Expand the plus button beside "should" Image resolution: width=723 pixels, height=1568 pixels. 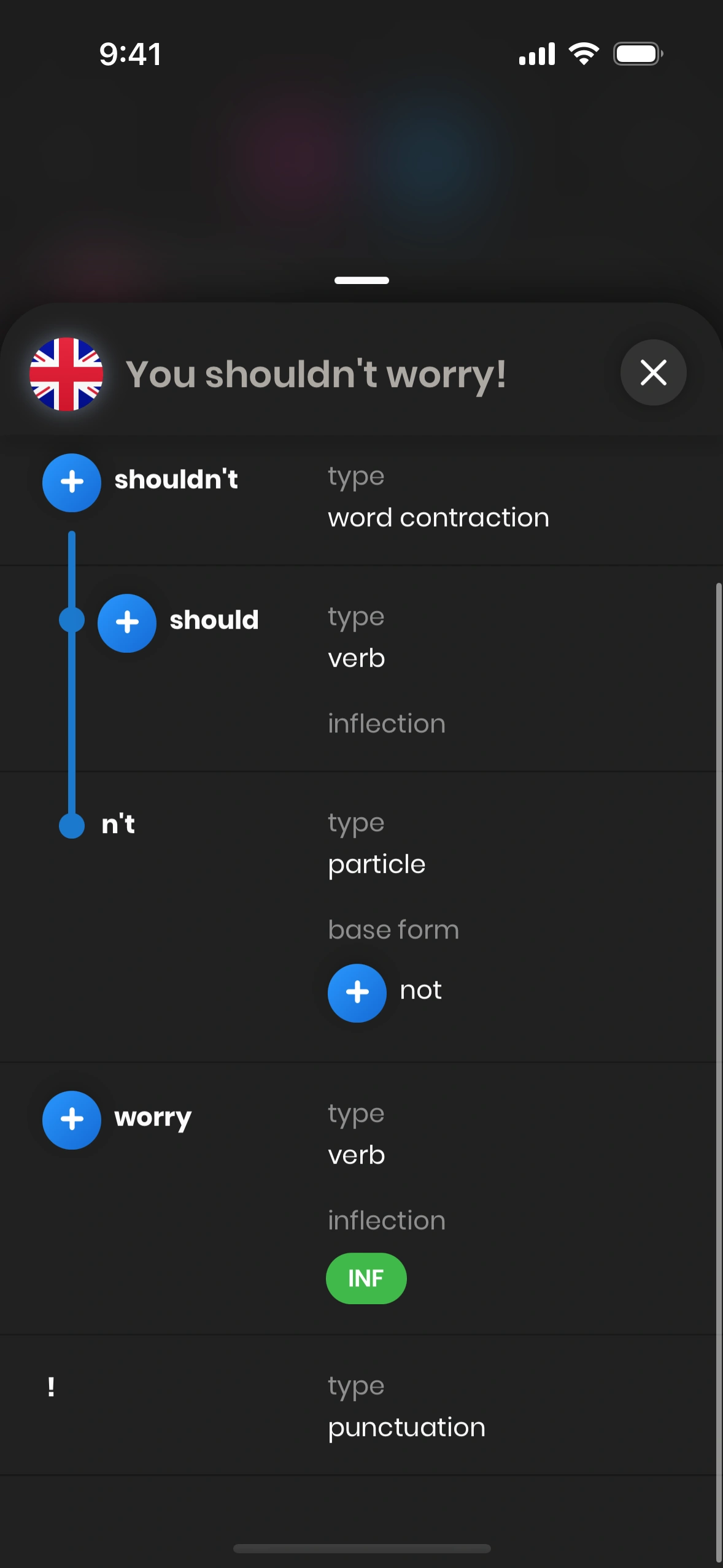tap(127, 623)
